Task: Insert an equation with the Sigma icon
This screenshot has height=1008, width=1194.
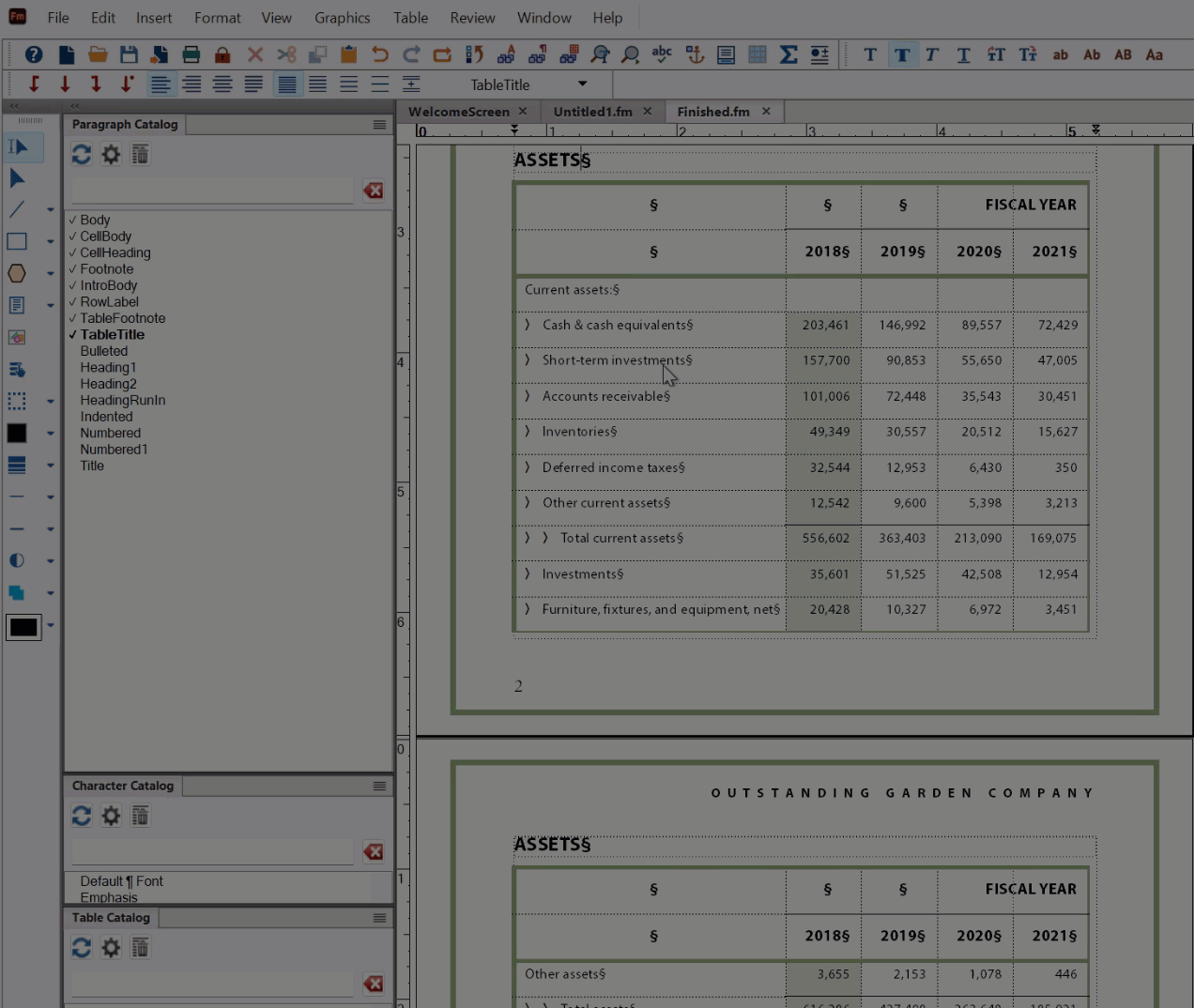Action: pyautogui.click(x=788, y=54)
